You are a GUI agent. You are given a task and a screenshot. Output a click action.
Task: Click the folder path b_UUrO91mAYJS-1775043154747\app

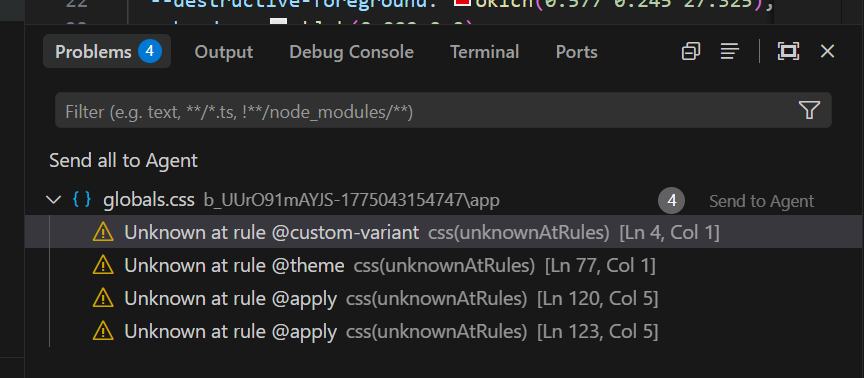tap(352, 200)
